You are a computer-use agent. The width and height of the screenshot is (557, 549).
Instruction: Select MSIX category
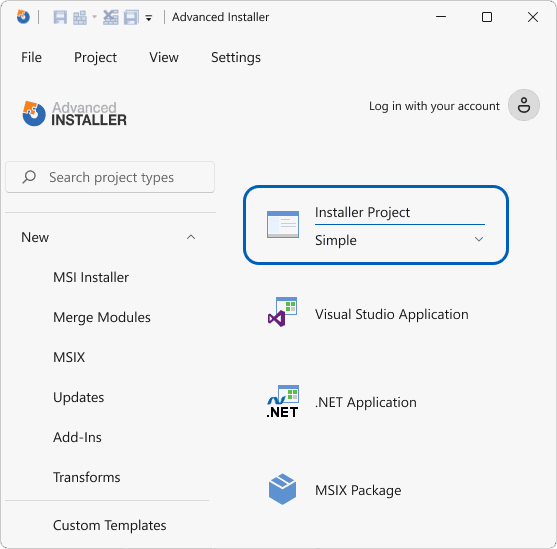pyautogui.click(x=69, y=357)
